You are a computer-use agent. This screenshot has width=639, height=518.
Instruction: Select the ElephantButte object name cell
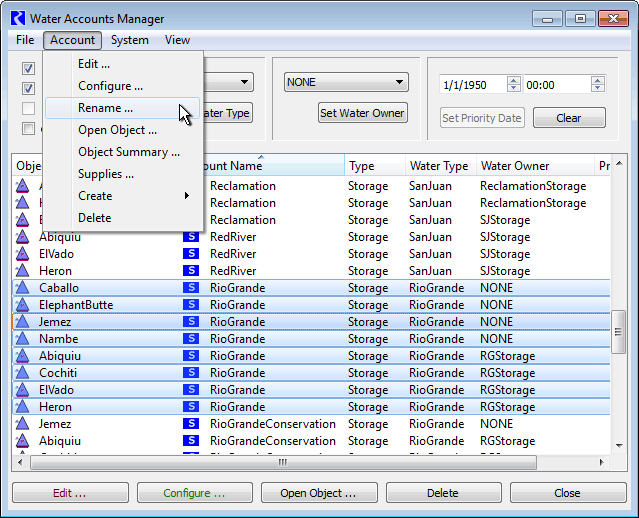tap(76, 305)
